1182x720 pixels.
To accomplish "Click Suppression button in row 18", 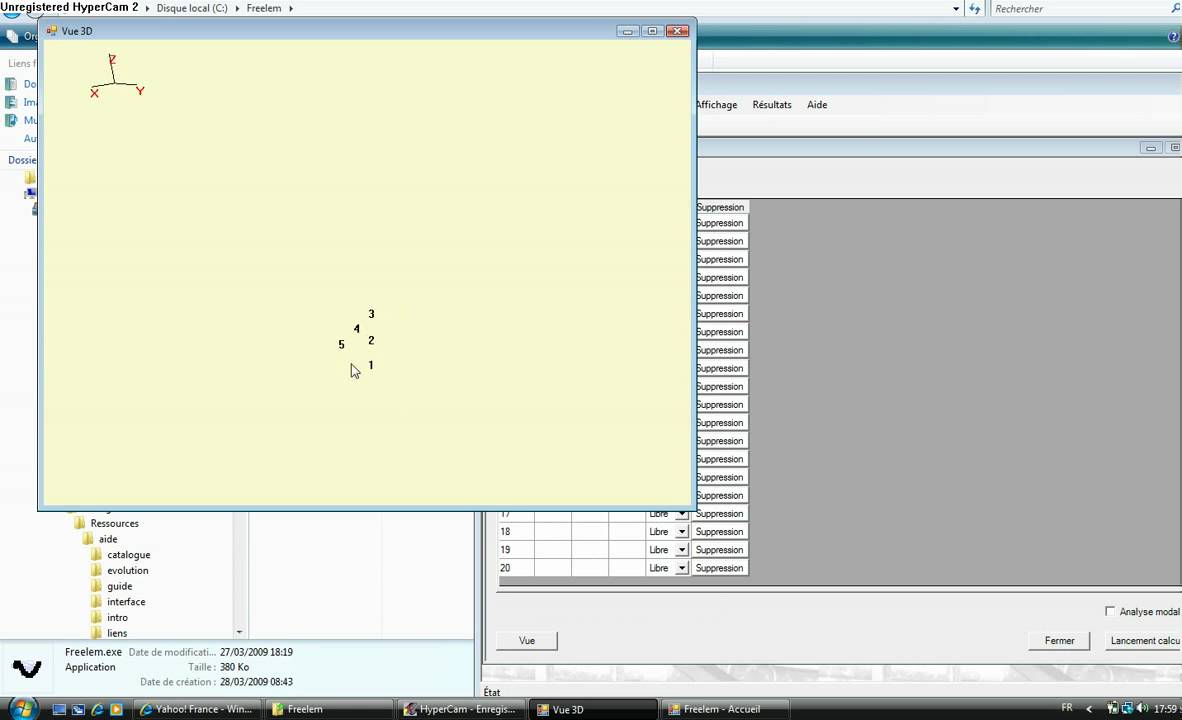I will pos(720,532).
